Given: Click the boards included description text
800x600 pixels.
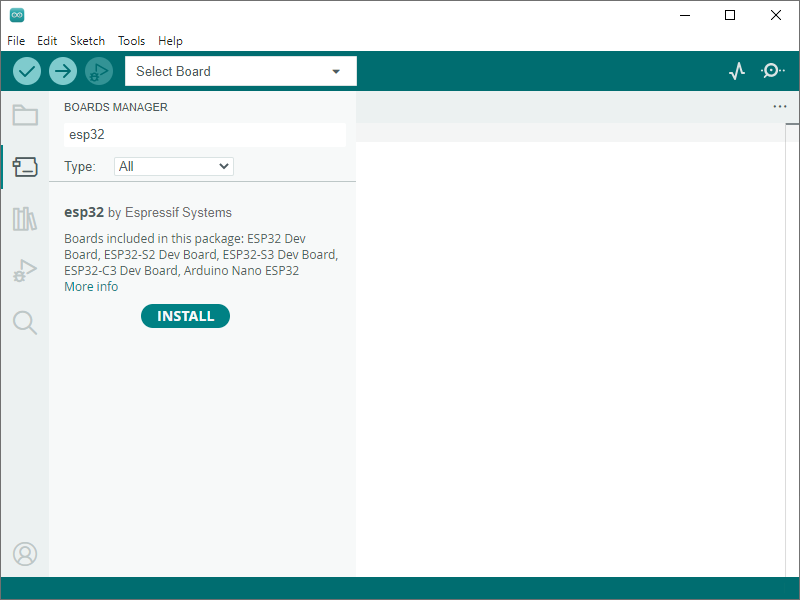Looking at the screenshot, I should [201, 255].
